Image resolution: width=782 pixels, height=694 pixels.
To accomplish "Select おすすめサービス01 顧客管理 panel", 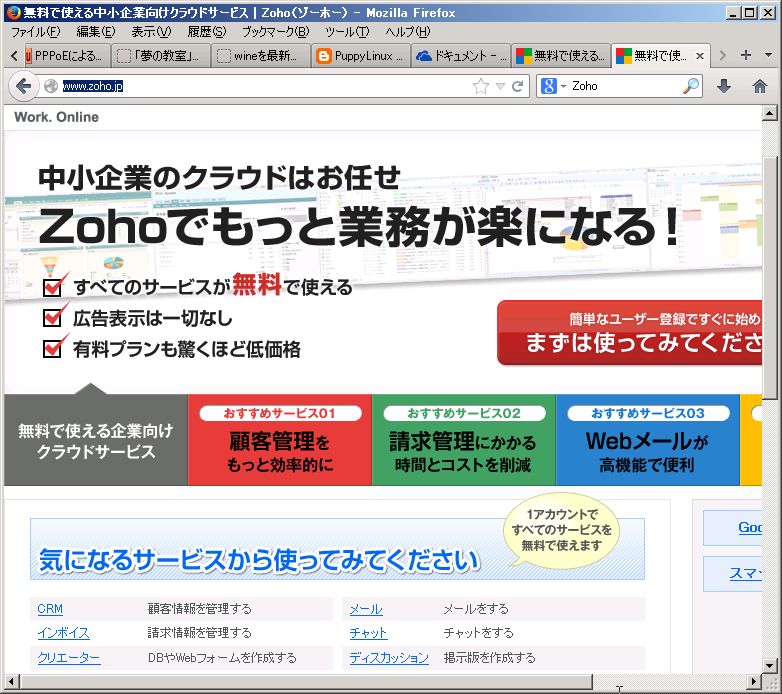I will (280, 440).
